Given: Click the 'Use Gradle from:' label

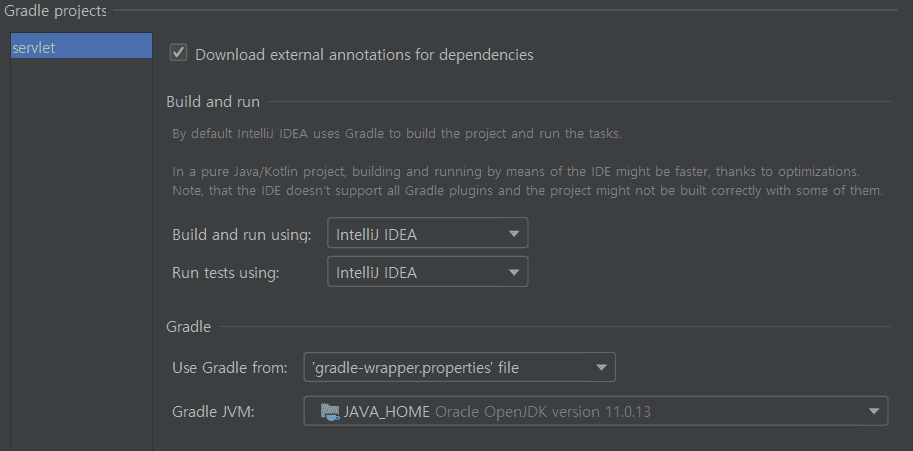Looking at the screenshot, I should pyautogui.click(x=230, y=368).
